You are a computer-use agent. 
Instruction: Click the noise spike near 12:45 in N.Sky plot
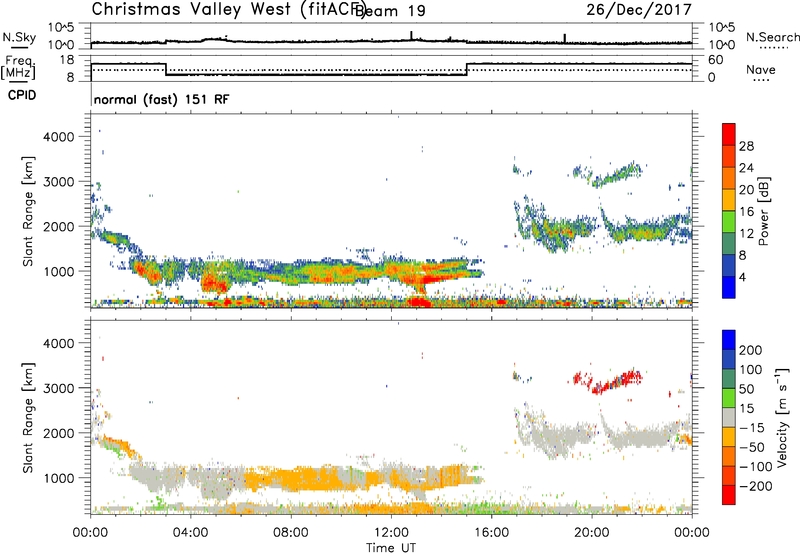point(411,35)
